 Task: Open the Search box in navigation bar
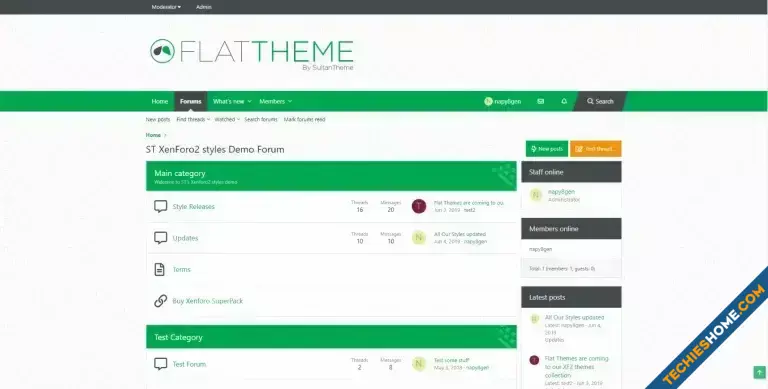600,101
